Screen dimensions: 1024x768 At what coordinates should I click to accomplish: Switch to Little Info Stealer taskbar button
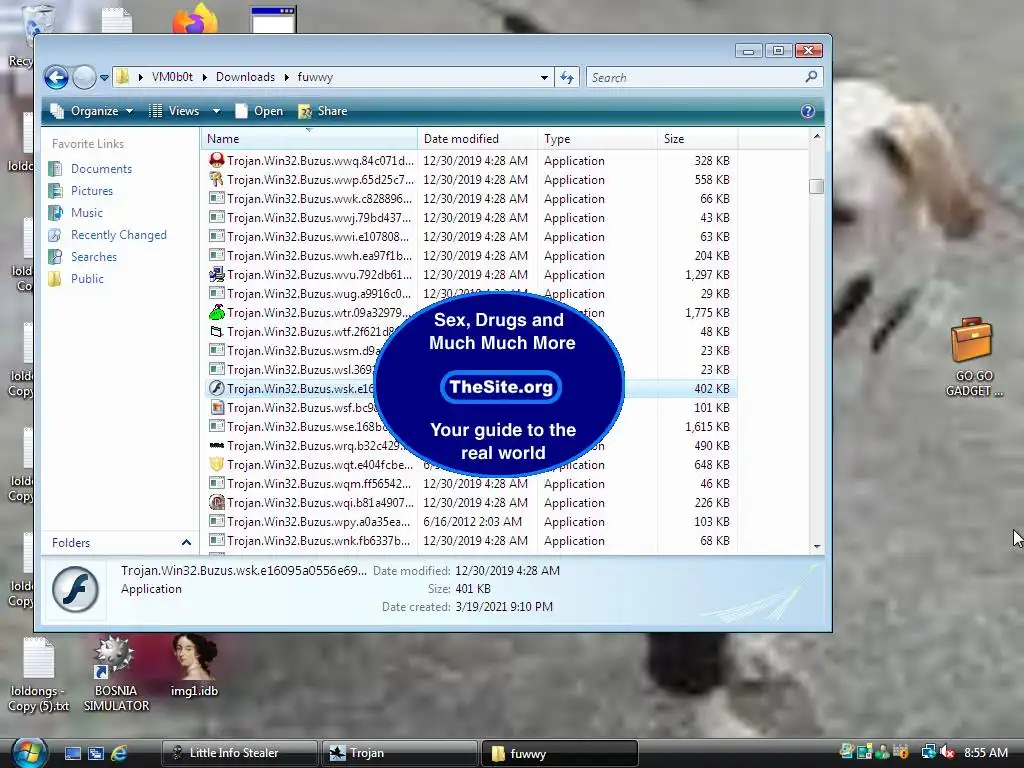pos(239,753)
